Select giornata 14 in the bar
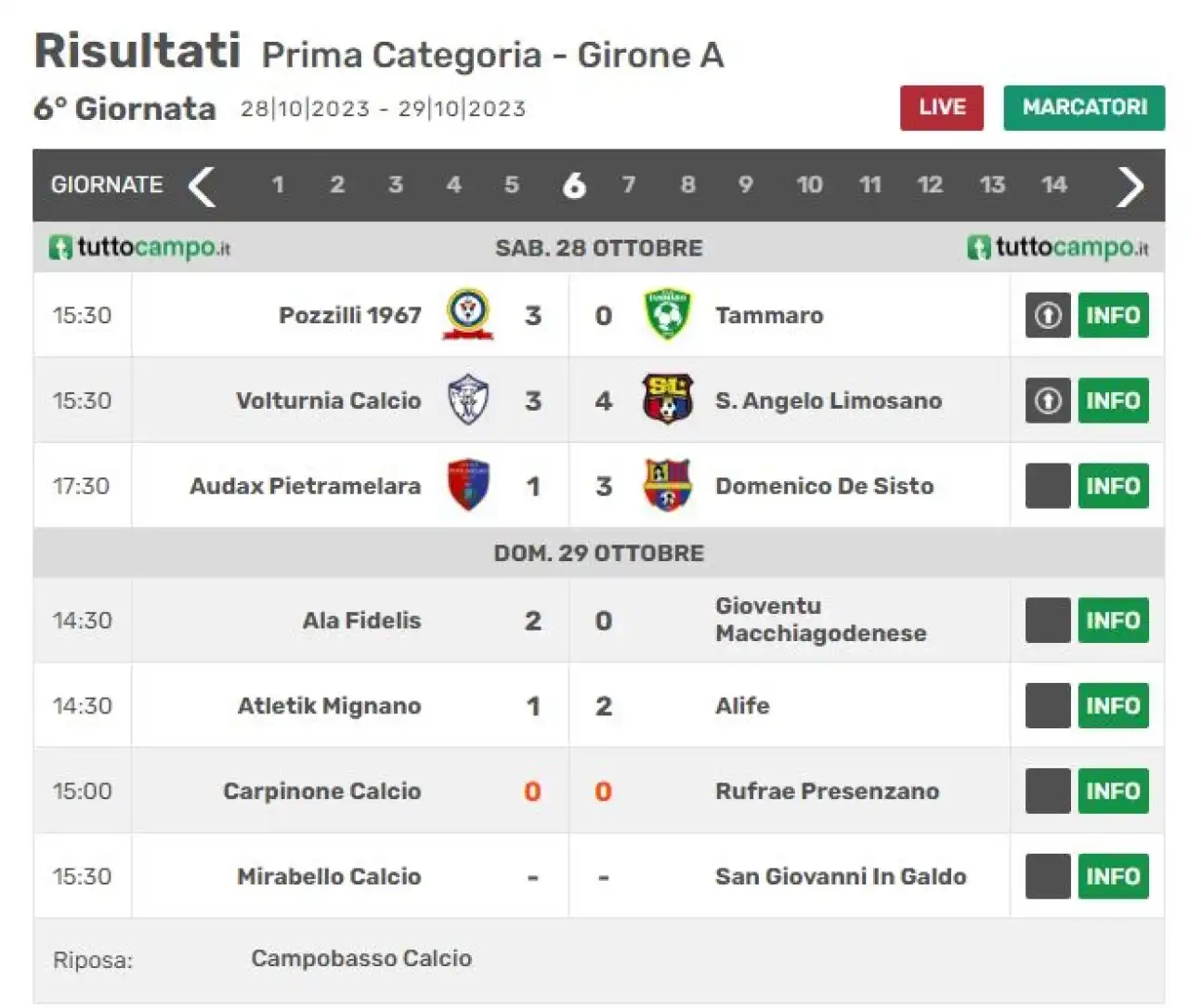Image resolution: width=1189 pixels, height=1008 pixels. [x=1053, y=185]
